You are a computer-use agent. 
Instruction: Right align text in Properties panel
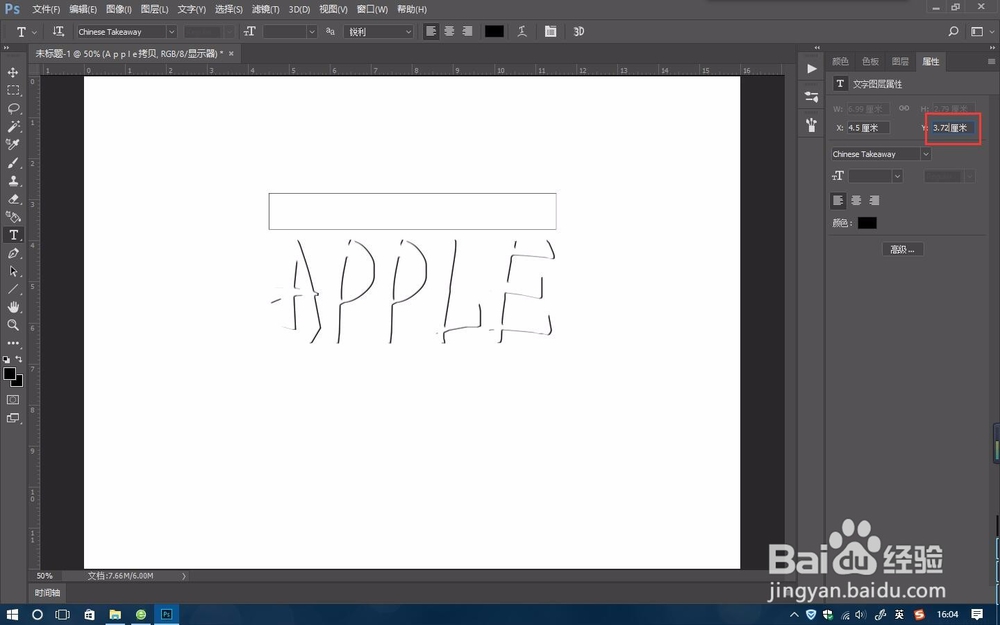(x=874, y=200)
